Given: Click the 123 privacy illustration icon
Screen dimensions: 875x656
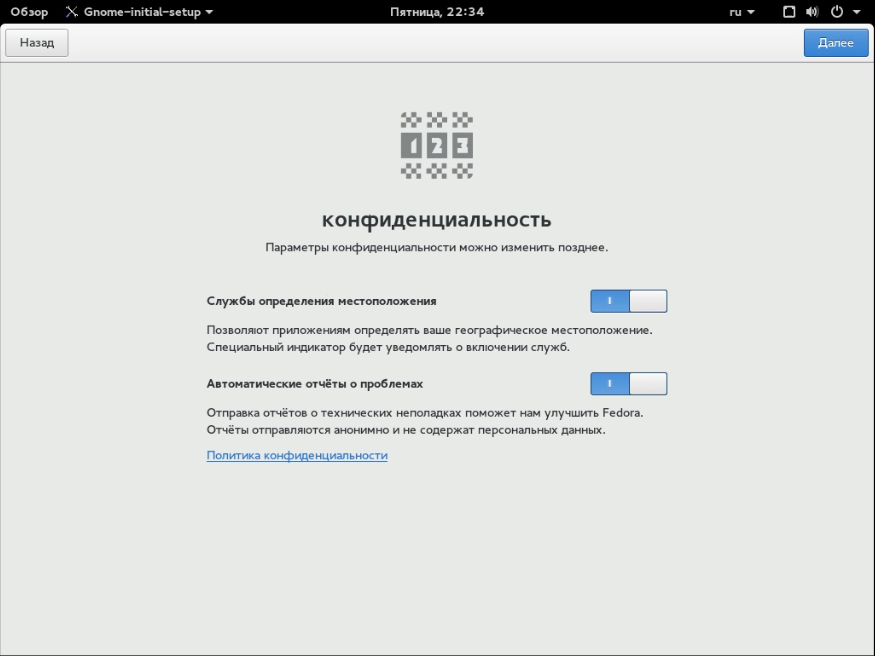Looking at the screenshot, I should click(x=437, y=146).
